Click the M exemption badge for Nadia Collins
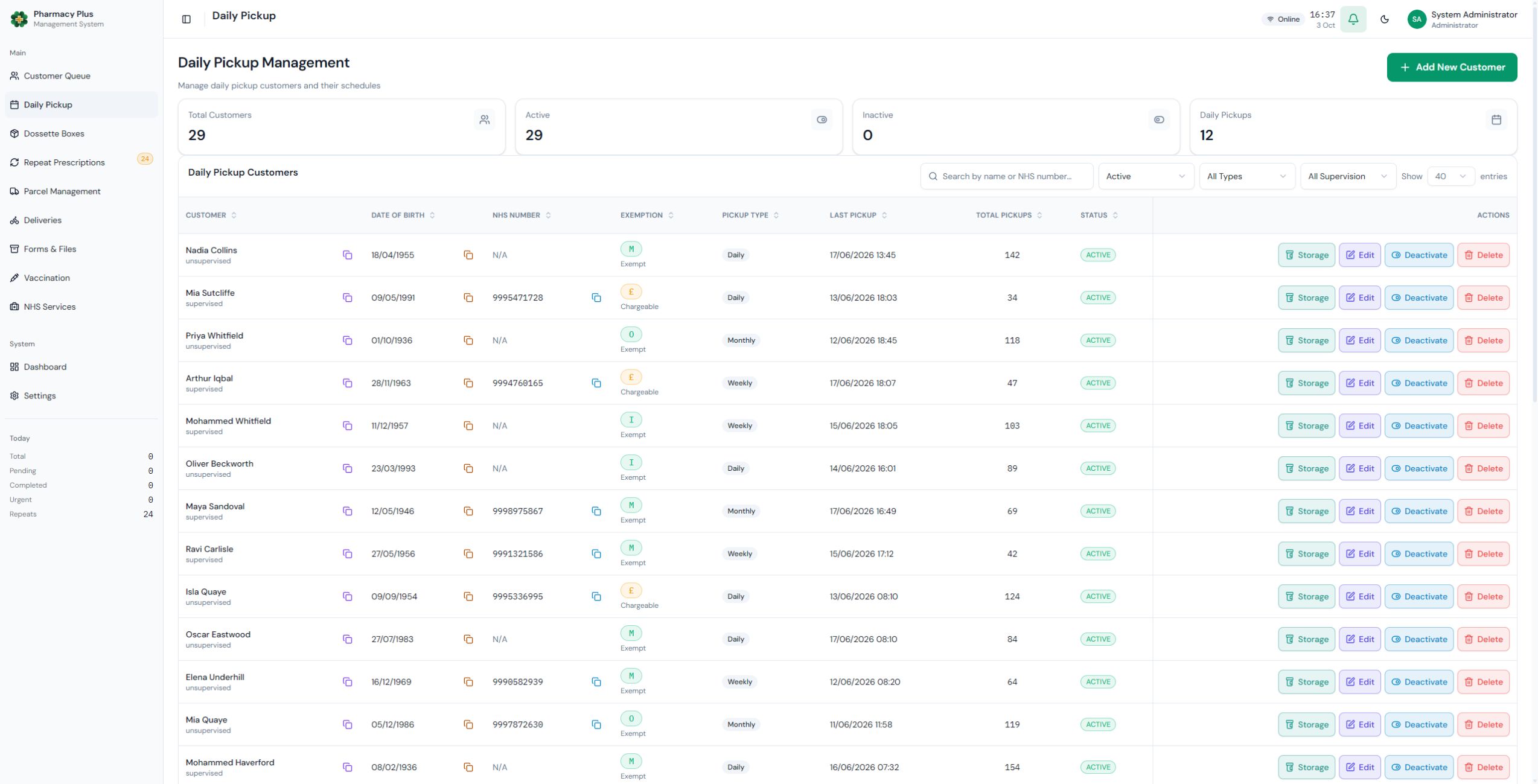Image resolution: width=1538 pixels, height=784 pixels. click(631, 249)
